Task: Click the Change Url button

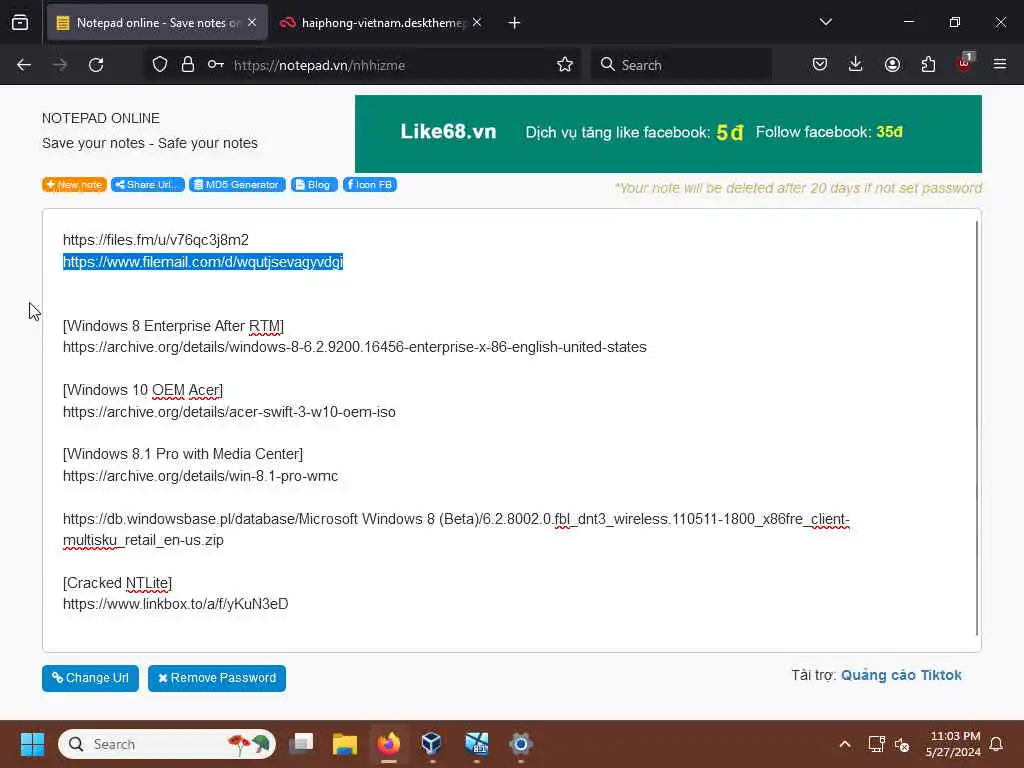Action: coord(90,678)
